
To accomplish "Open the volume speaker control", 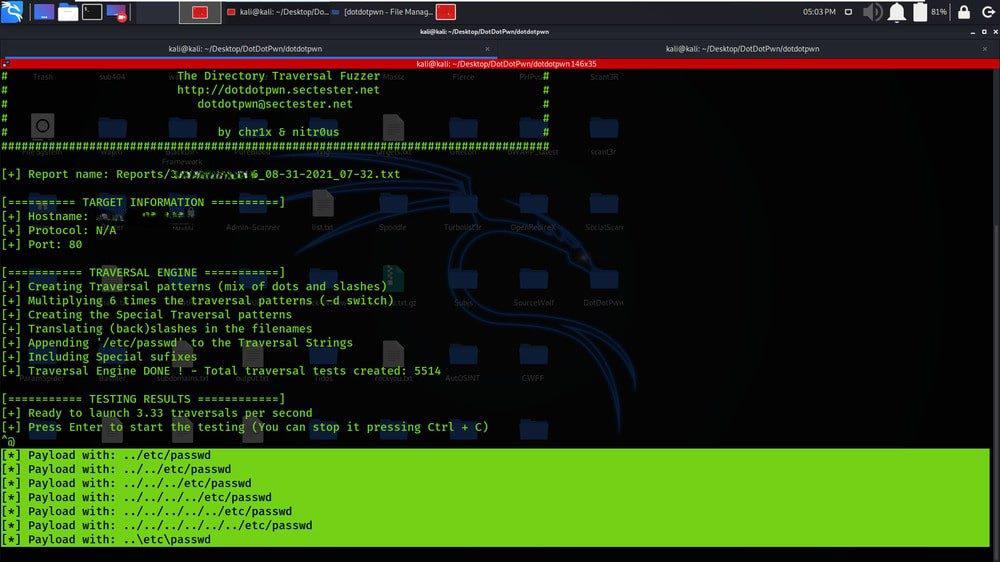I will coord(872,12).
